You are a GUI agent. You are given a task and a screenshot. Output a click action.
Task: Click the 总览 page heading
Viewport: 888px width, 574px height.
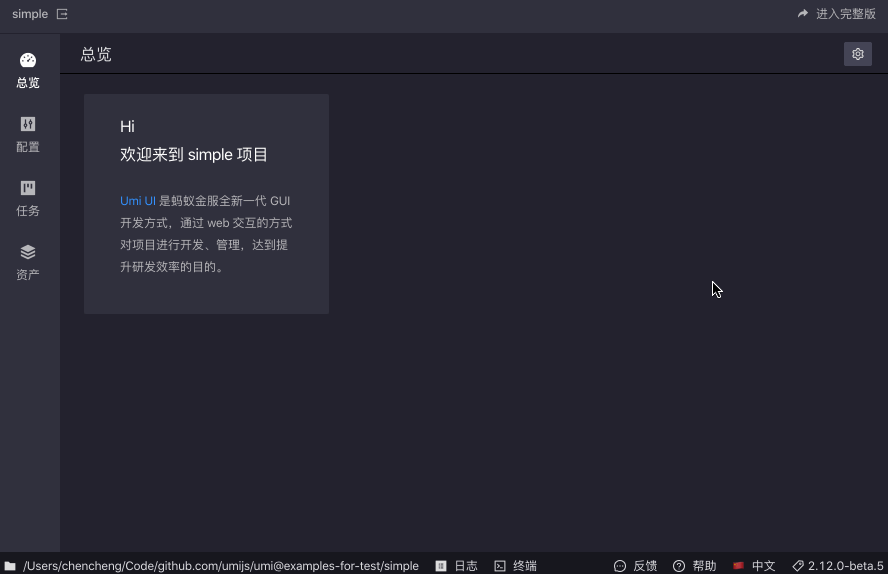96,54
